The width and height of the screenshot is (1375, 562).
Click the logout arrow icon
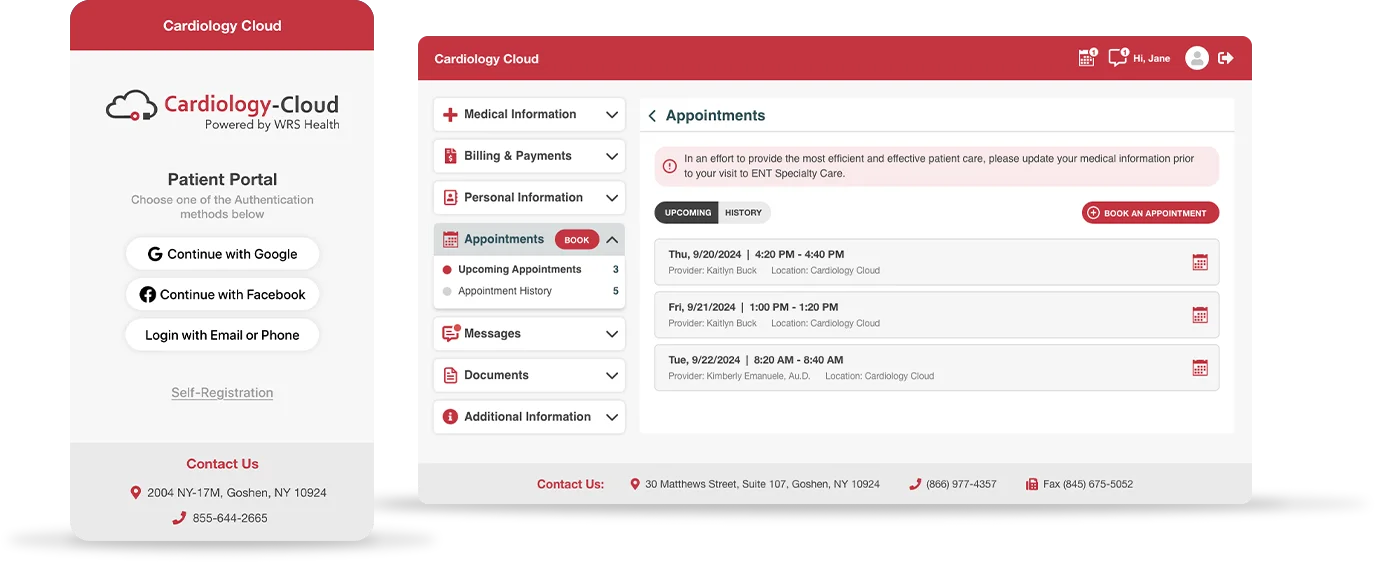click(x=1226, y=58)
